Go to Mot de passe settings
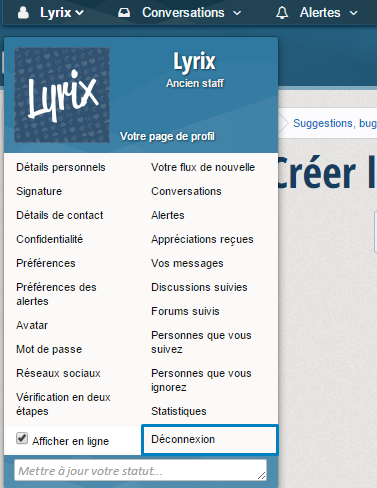 tap(49, 349)
